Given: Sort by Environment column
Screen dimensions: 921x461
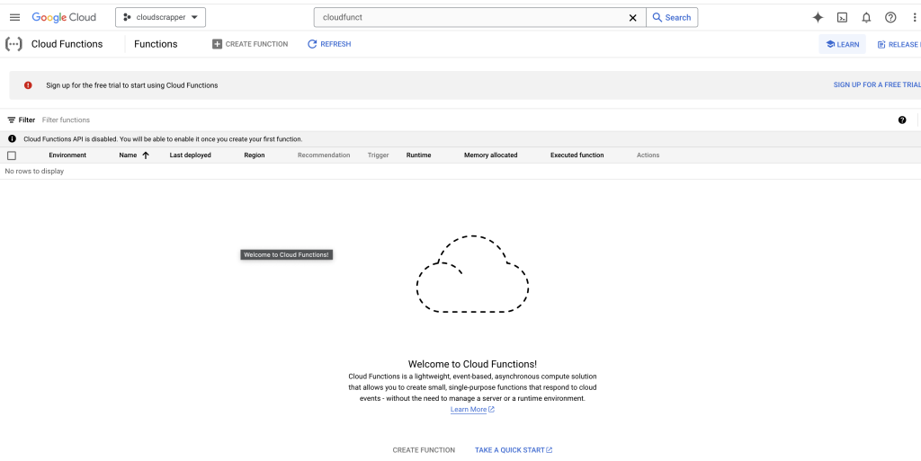Looking at the screenshot, I should point(68,155).
